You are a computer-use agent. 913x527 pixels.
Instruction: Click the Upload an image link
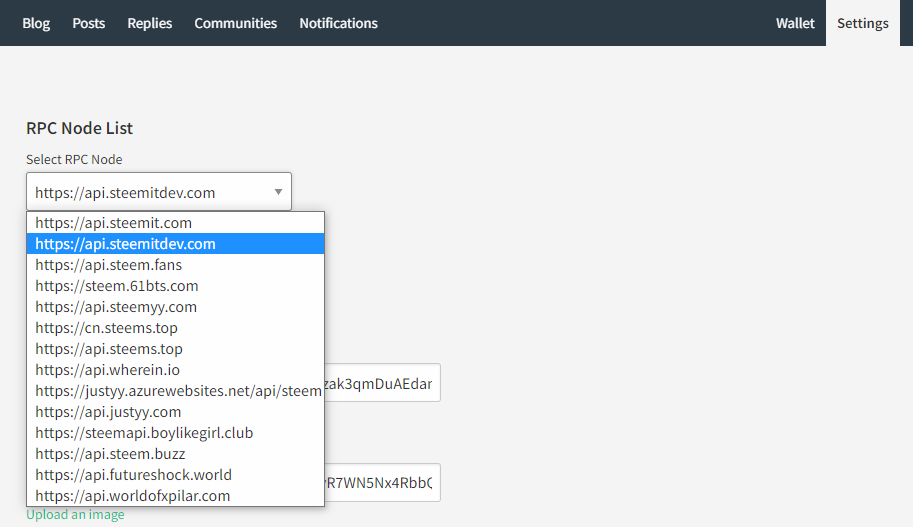pos(75,515)
